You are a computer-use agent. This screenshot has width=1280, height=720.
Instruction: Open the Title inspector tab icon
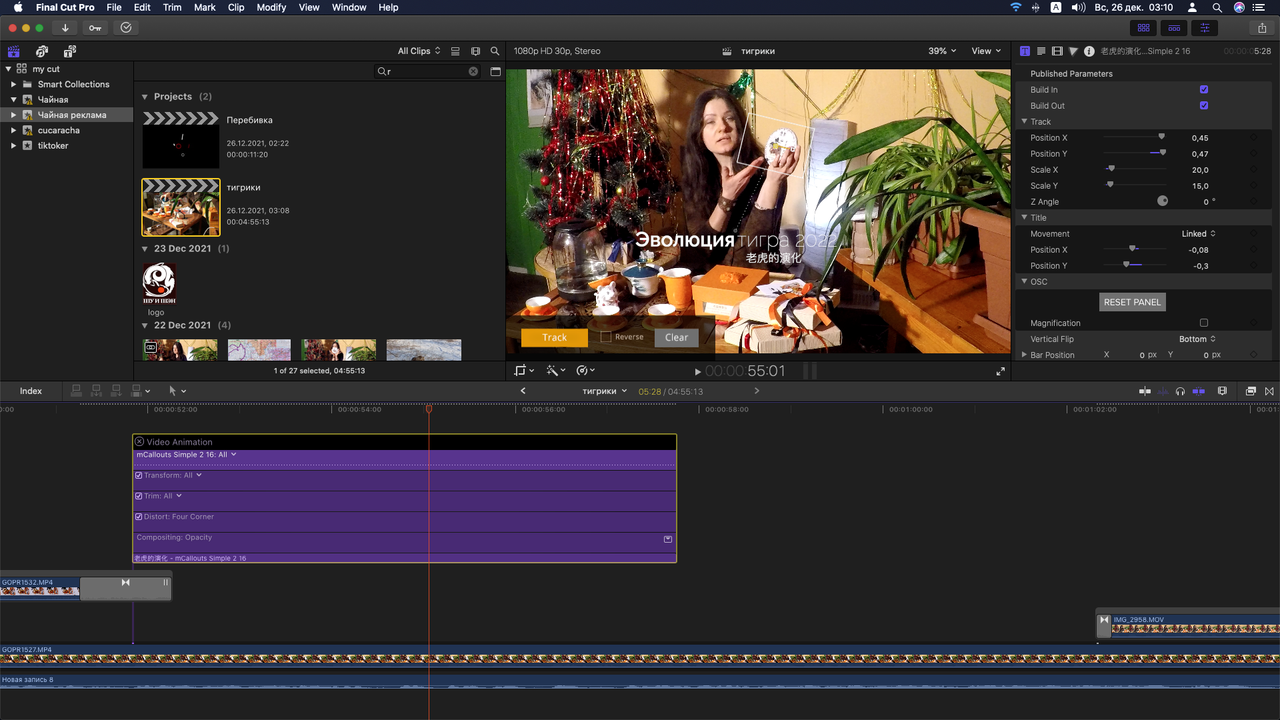coord(1025,51)
